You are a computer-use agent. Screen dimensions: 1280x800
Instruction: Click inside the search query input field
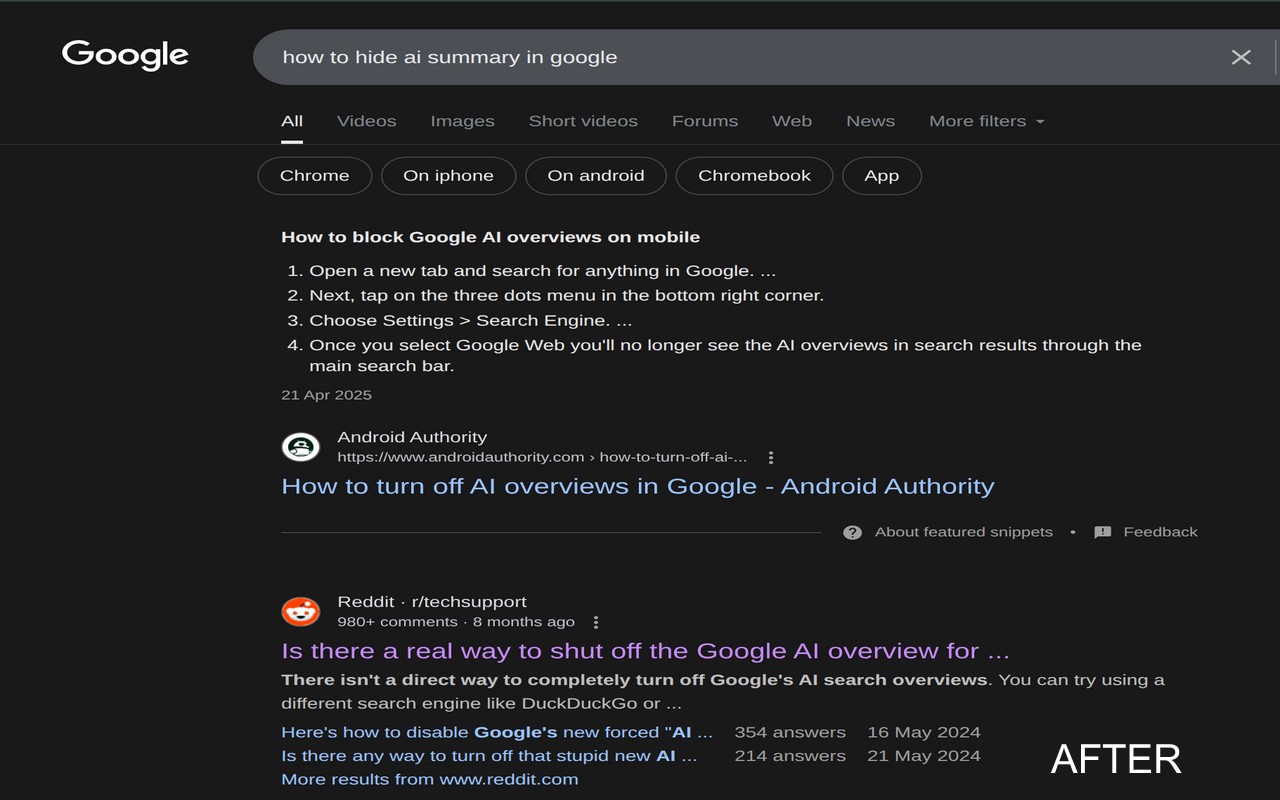click(740, 57)
